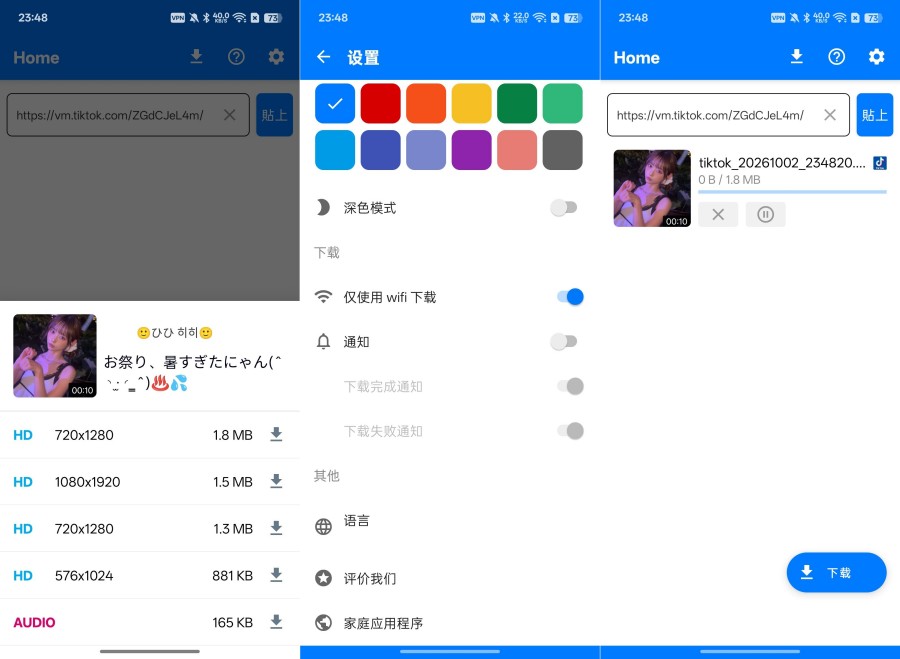Open 家庭应用程序 family apps entry
Screen dimensions: 900x659
[450, 623]
